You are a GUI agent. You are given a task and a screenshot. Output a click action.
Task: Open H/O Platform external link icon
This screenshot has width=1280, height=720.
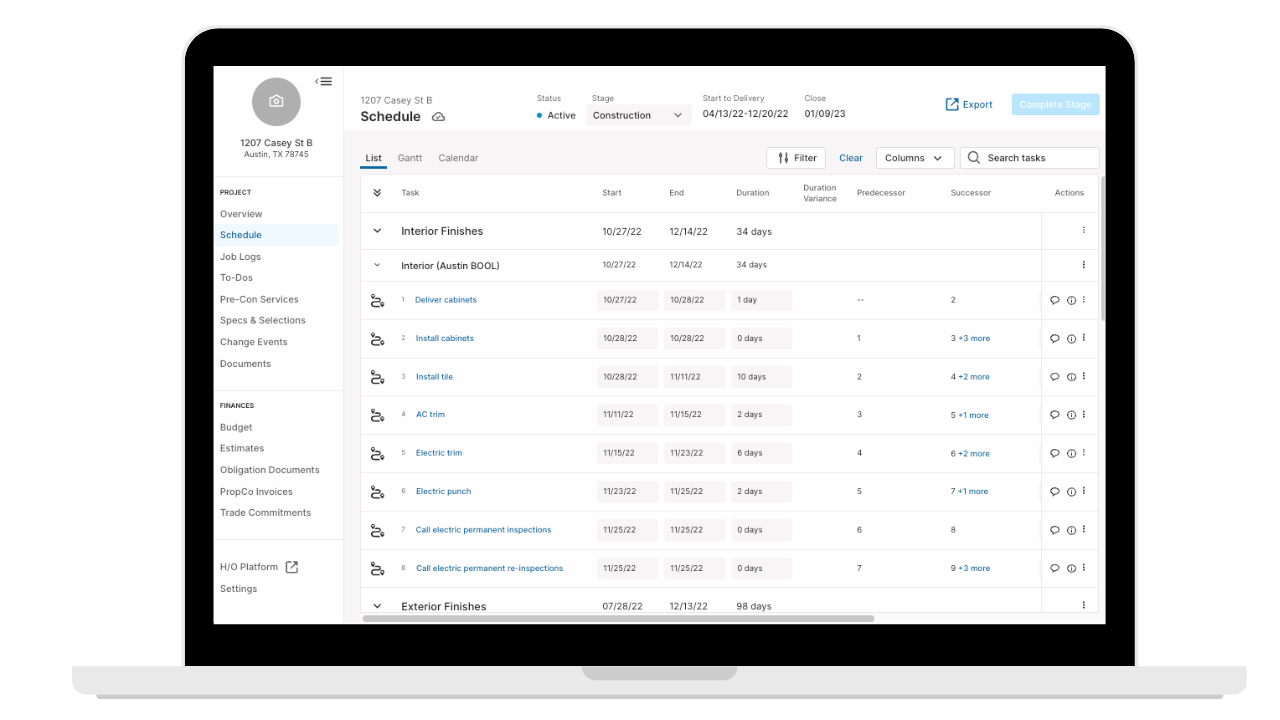tap(292, 567)
